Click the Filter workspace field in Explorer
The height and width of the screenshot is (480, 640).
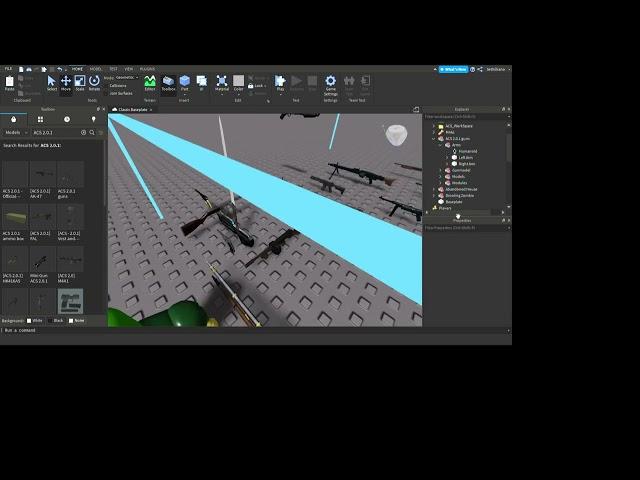pyautogui.click(x=464, y=117)
